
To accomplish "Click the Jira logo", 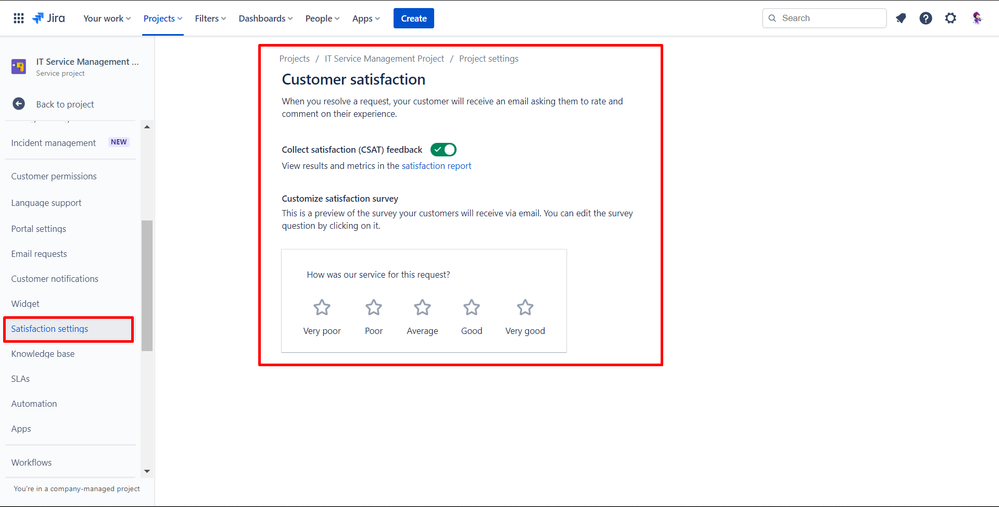I will click(x=48, y=18).
